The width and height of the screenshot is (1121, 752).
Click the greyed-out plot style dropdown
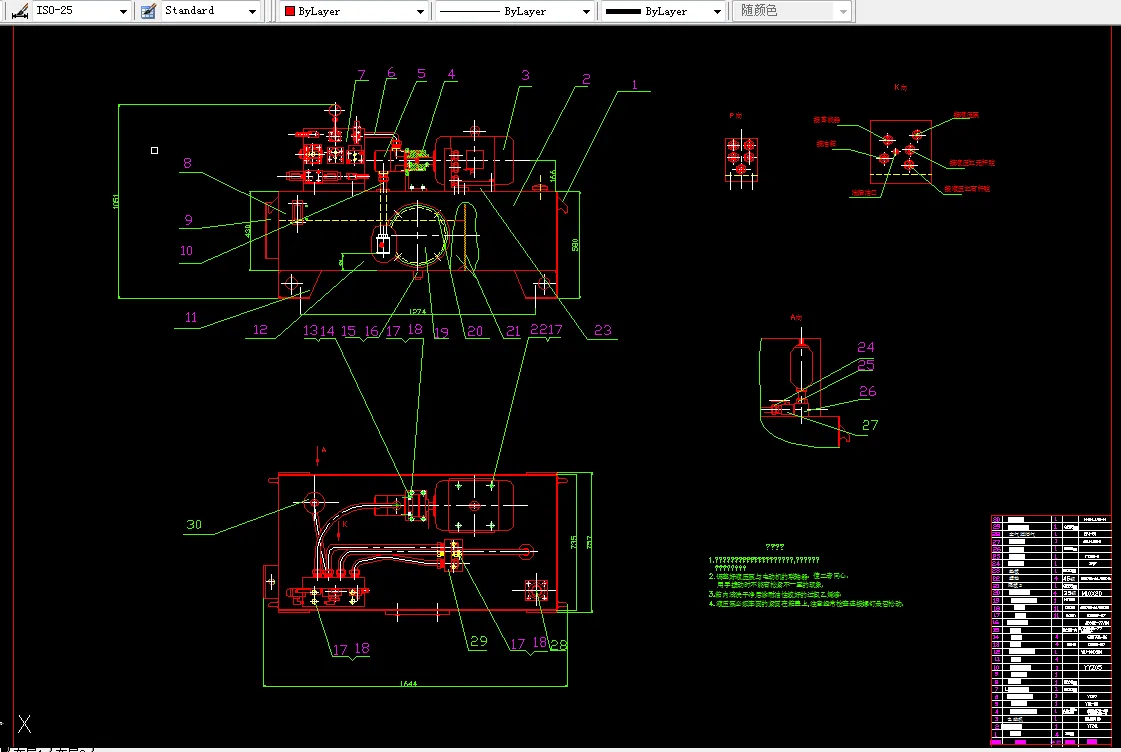792,11
